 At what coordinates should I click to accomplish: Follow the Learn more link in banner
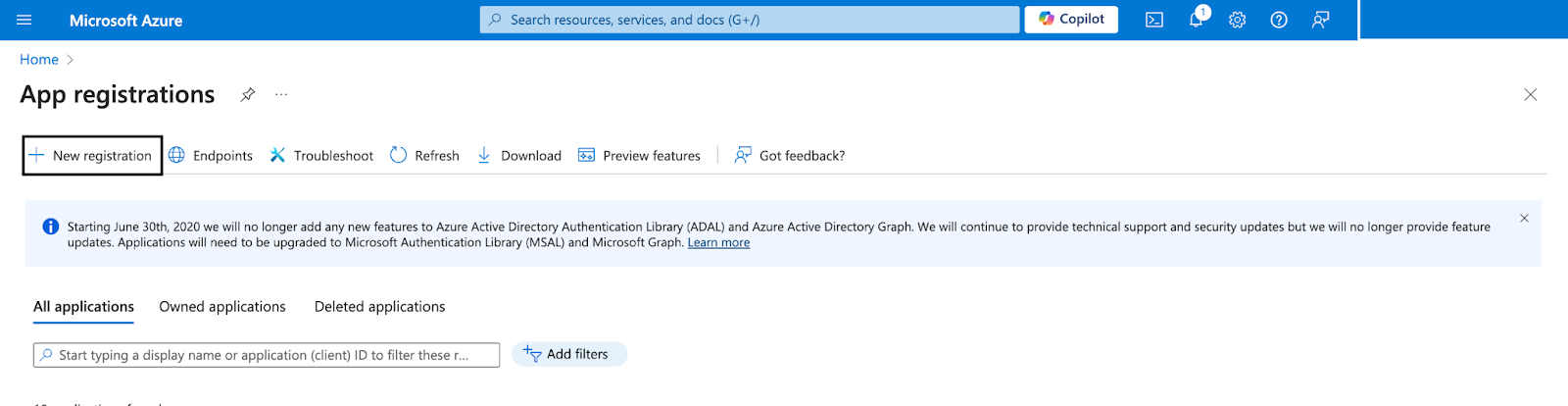[x=718, y=242]
